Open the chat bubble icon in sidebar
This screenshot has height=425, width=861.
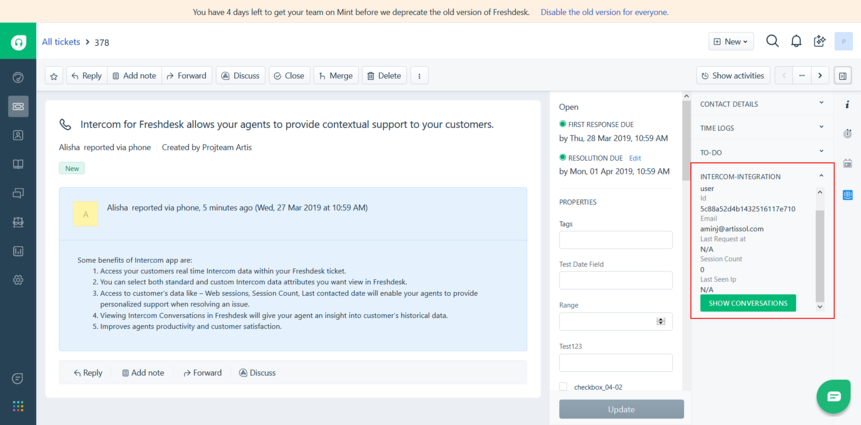click(x=18, y=379)
